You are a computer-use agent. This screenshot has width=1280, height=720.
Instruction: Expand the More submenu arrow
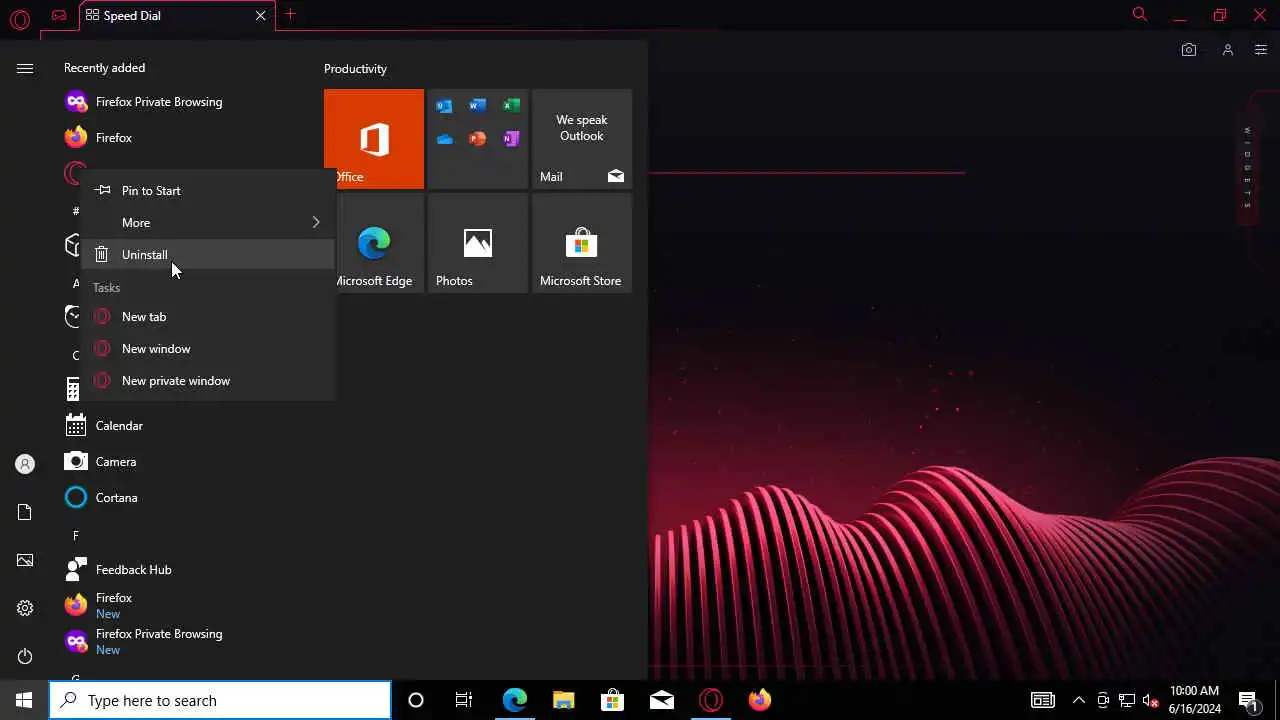click(x=316, y=223)
